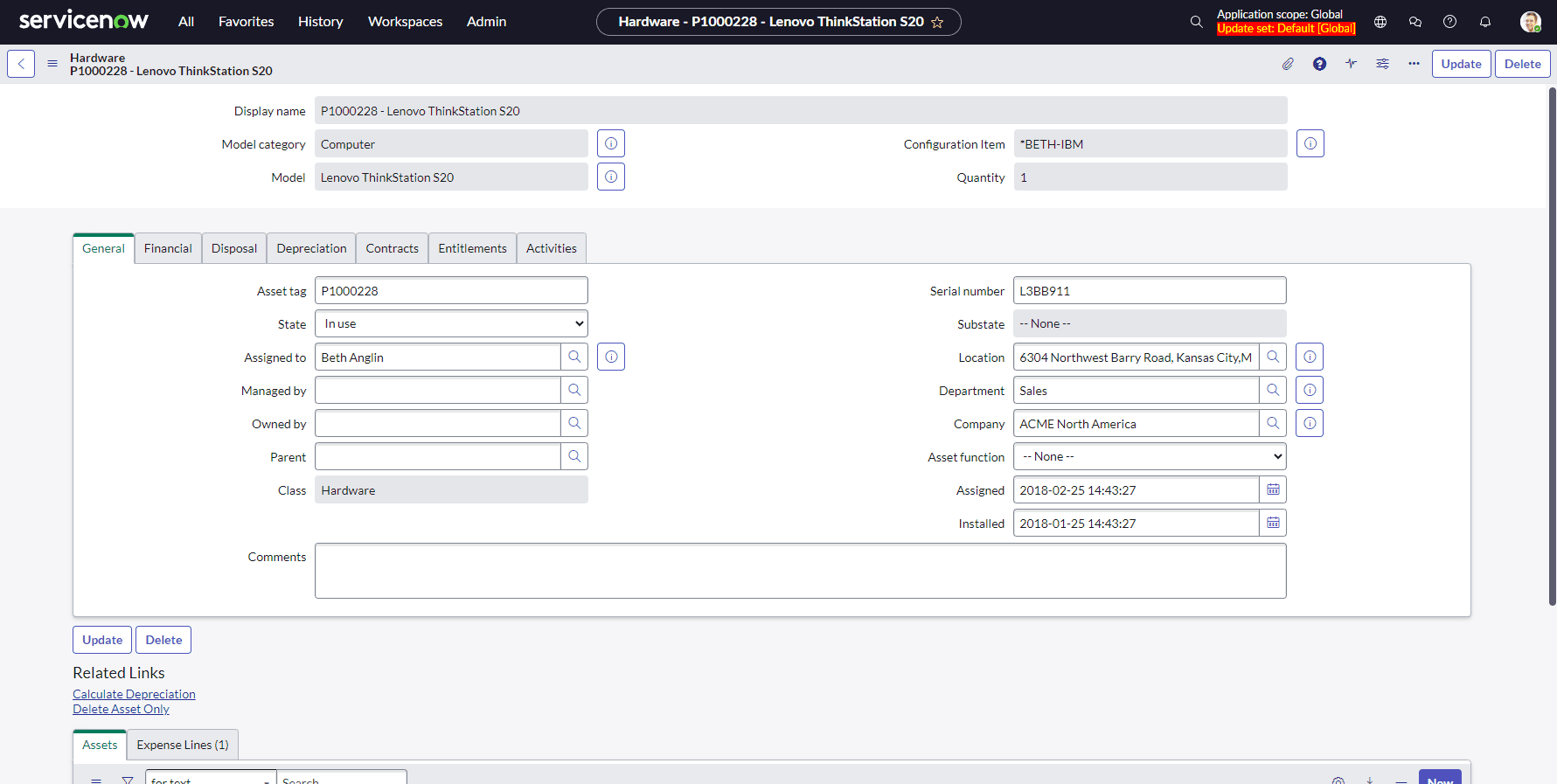Open the History menu
This screenshot has height=784, width=1557.
[x=321, y=22]
